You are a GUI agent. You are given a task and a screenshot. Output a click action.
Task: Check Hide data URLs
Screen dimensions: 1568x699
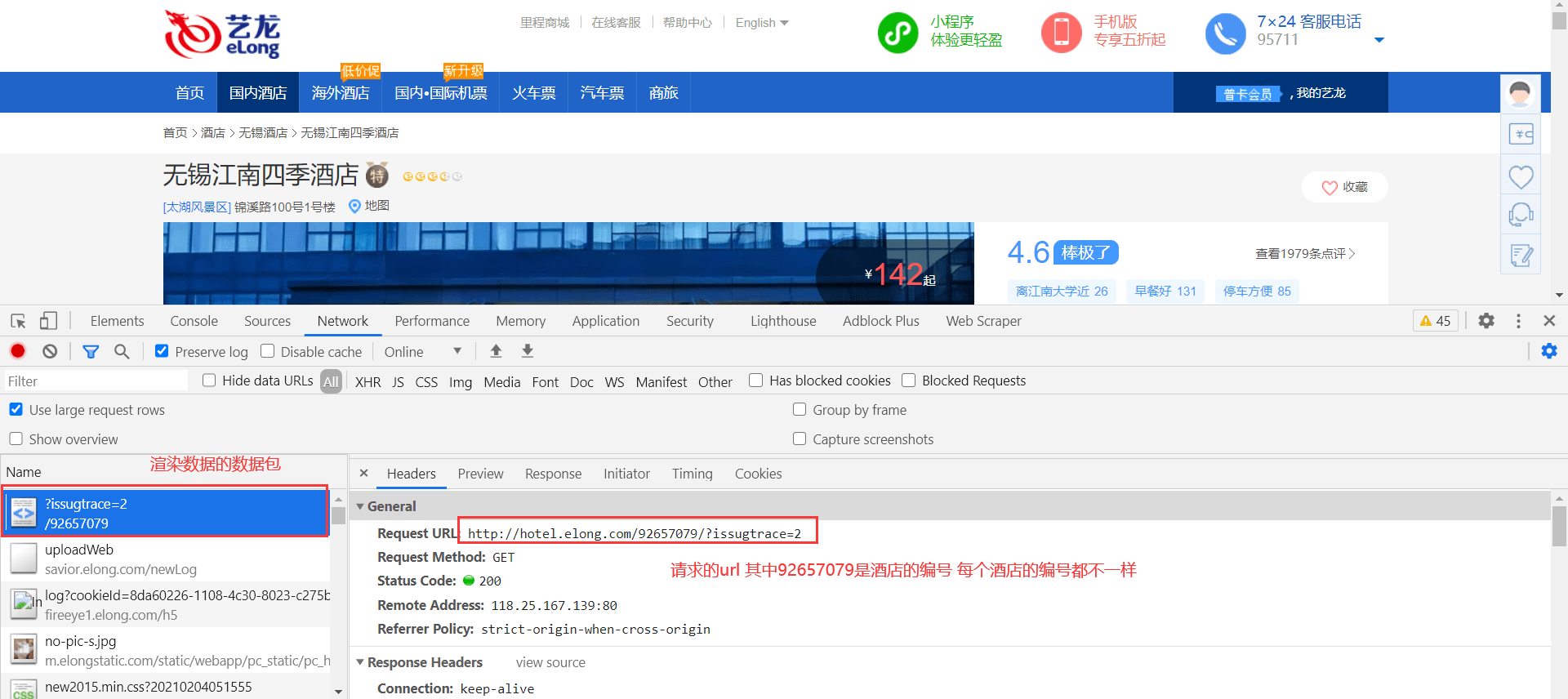coord(209,381)
